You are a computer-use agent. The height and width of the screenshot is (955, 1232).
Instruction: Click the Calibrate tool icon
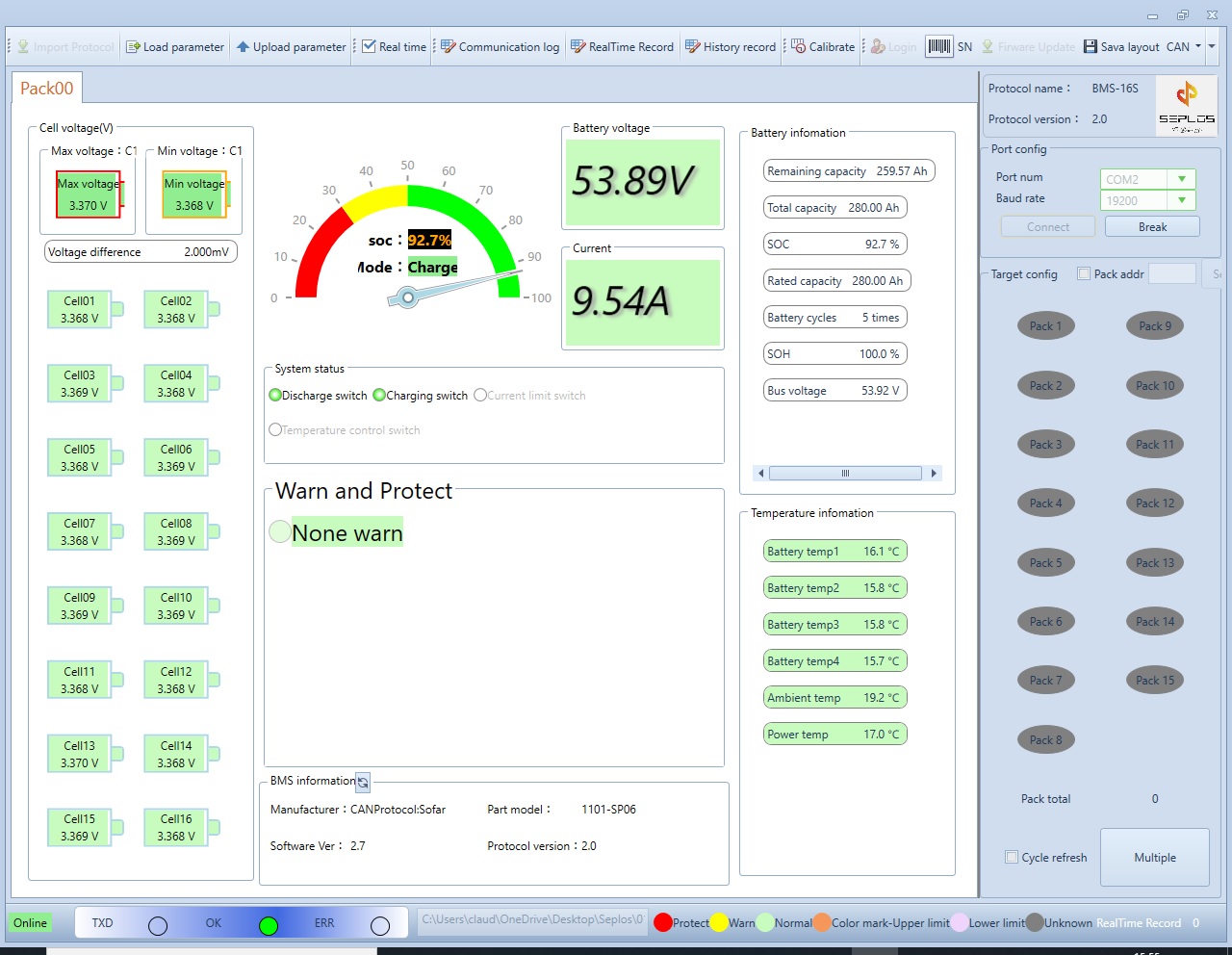[x=799, y=46]
